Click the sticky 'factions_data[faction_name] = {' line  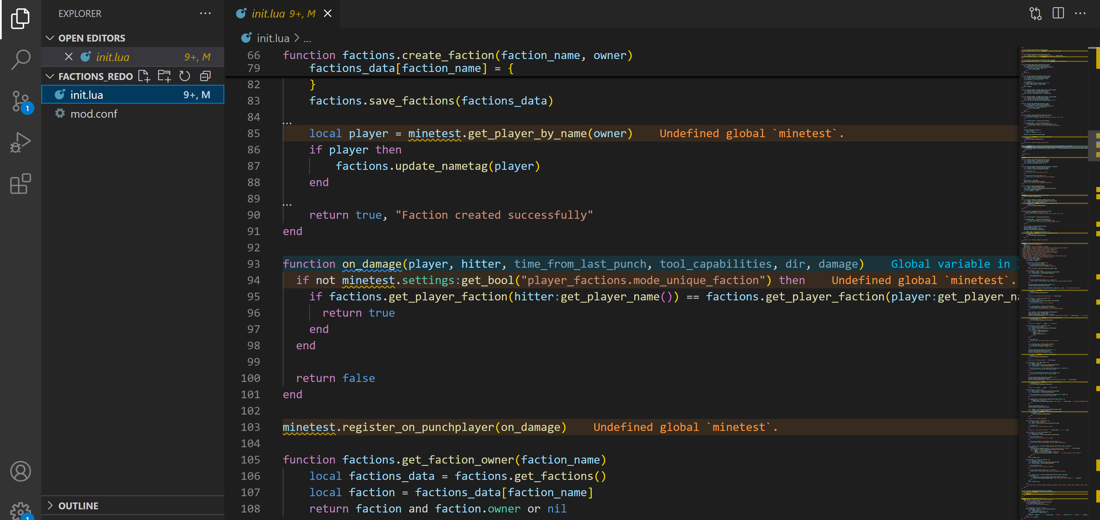pos(412,69)
